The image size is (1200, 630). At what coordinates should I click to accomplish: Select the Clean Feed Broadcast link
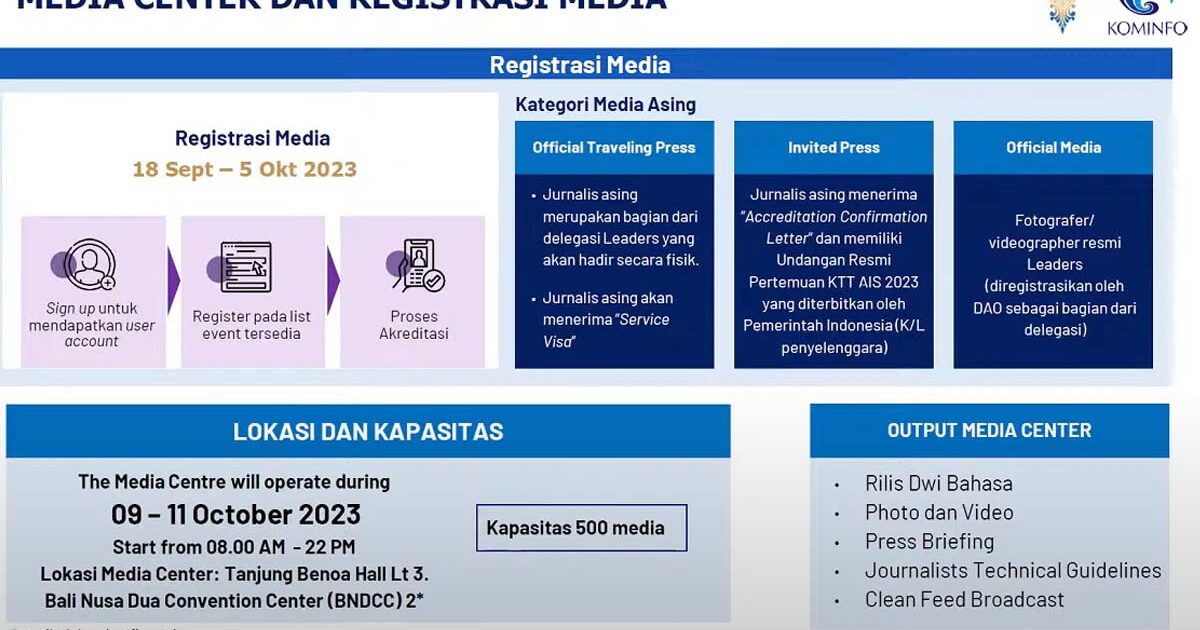965,599
